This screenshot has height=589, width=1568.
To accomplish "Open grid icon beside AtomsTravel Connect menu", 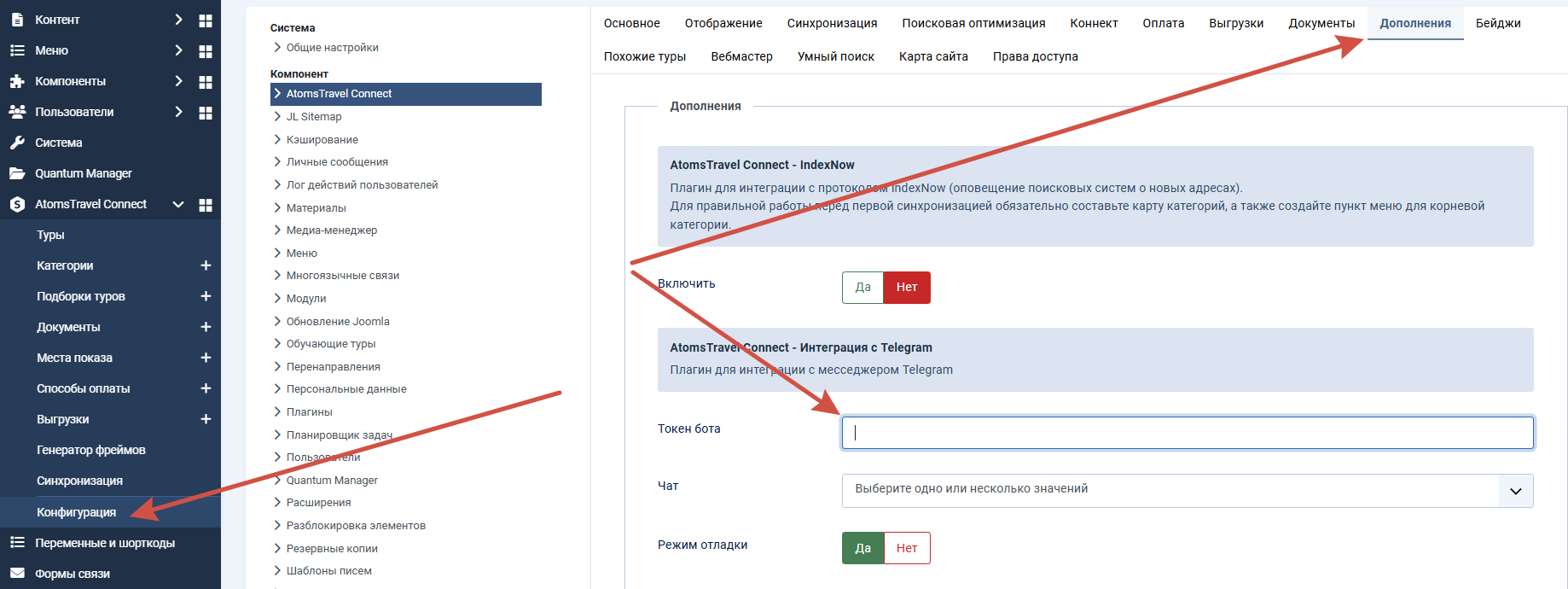I will (x=206, y=205).
